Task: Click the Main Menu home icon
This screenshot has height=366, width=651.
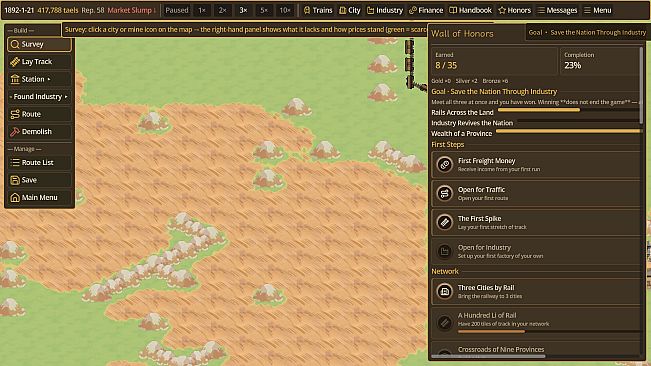Action: coord(15,198)
